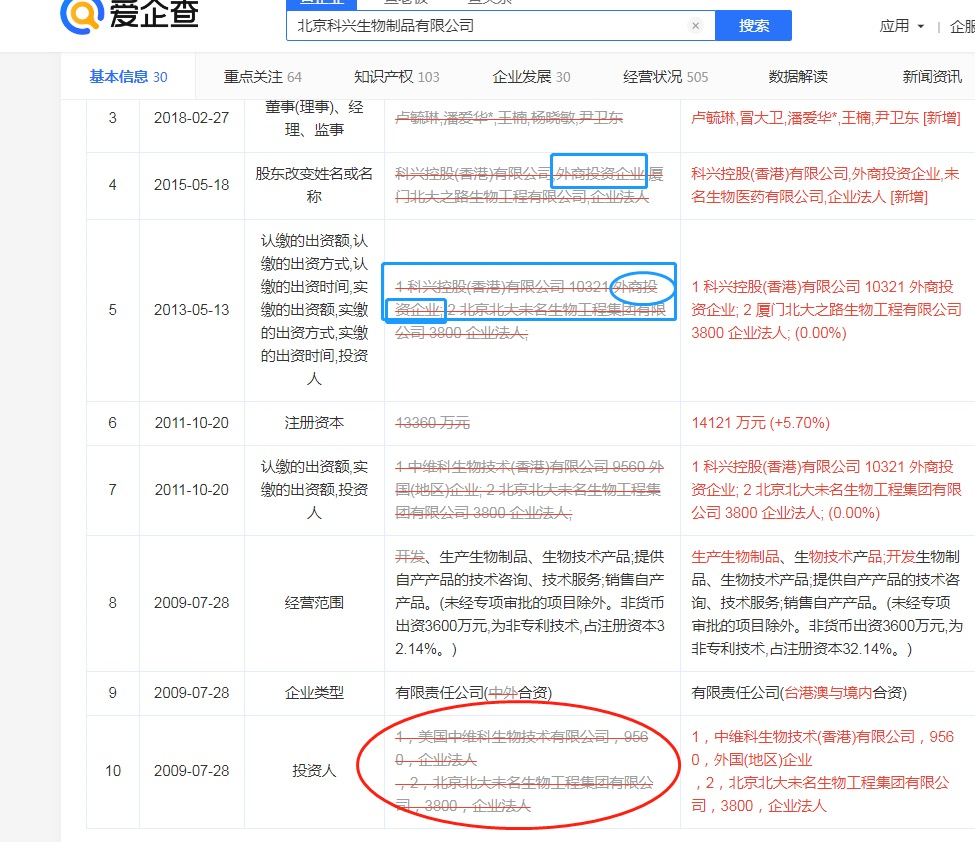Click the 注册资本 change item
This screenshot has width=975, height=842.
(314, 423)
